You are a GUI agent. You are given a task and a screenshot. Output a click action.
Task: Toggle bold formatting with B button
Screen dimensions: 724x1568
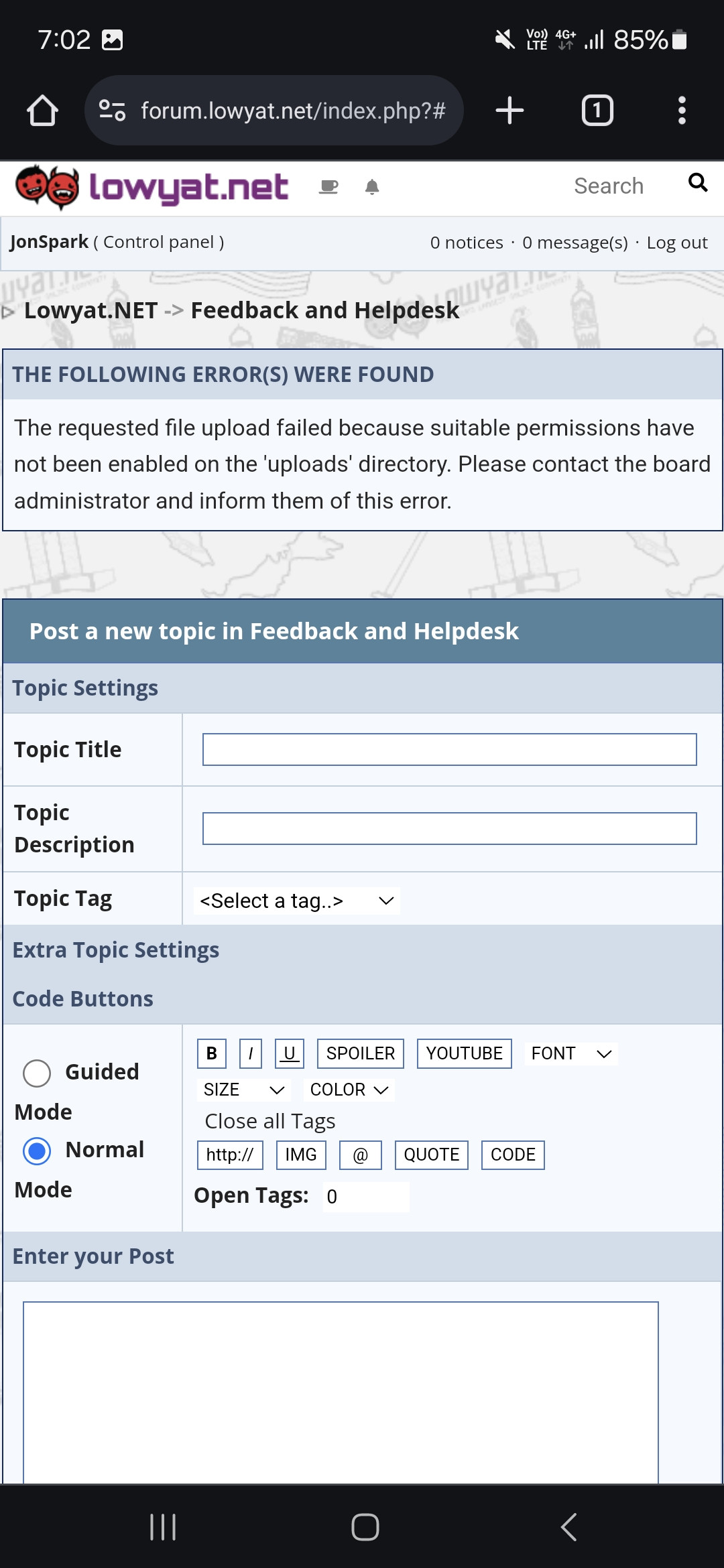click(x=212, y=1053)
